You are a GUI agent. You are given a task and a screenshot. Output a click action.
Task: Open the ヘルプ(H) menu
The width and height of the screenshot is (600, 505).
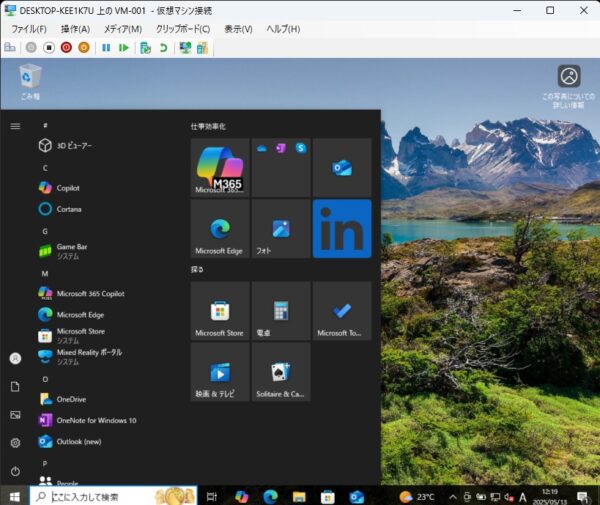click(283, 29)
